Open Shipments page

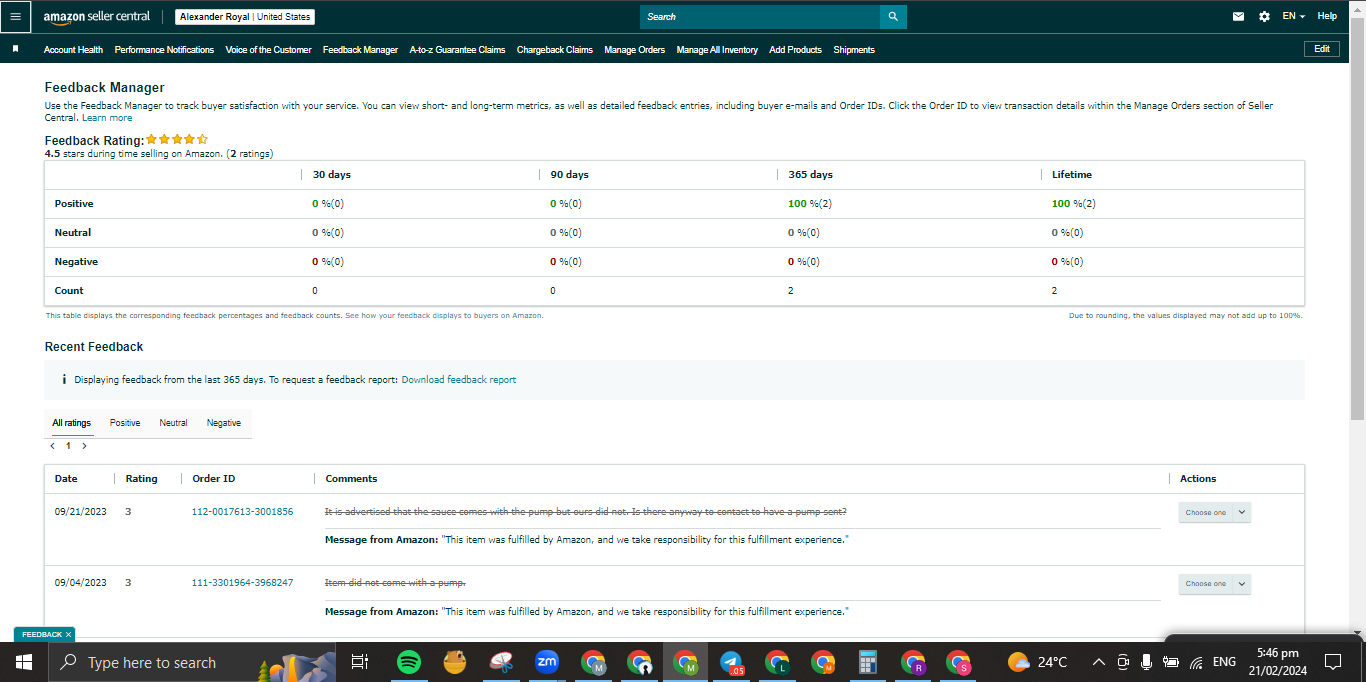click(x=854, y=50)
